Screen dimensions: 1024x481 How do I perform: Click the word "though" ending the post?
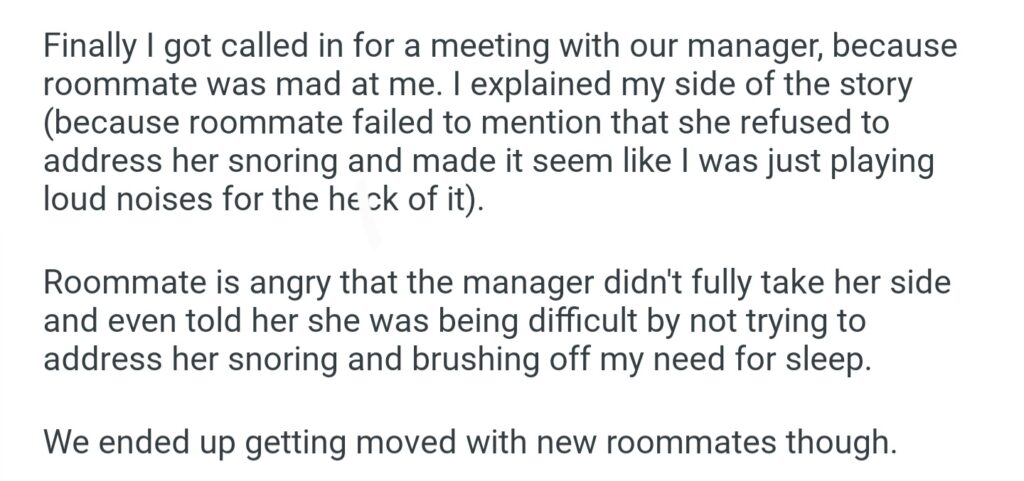847,441
